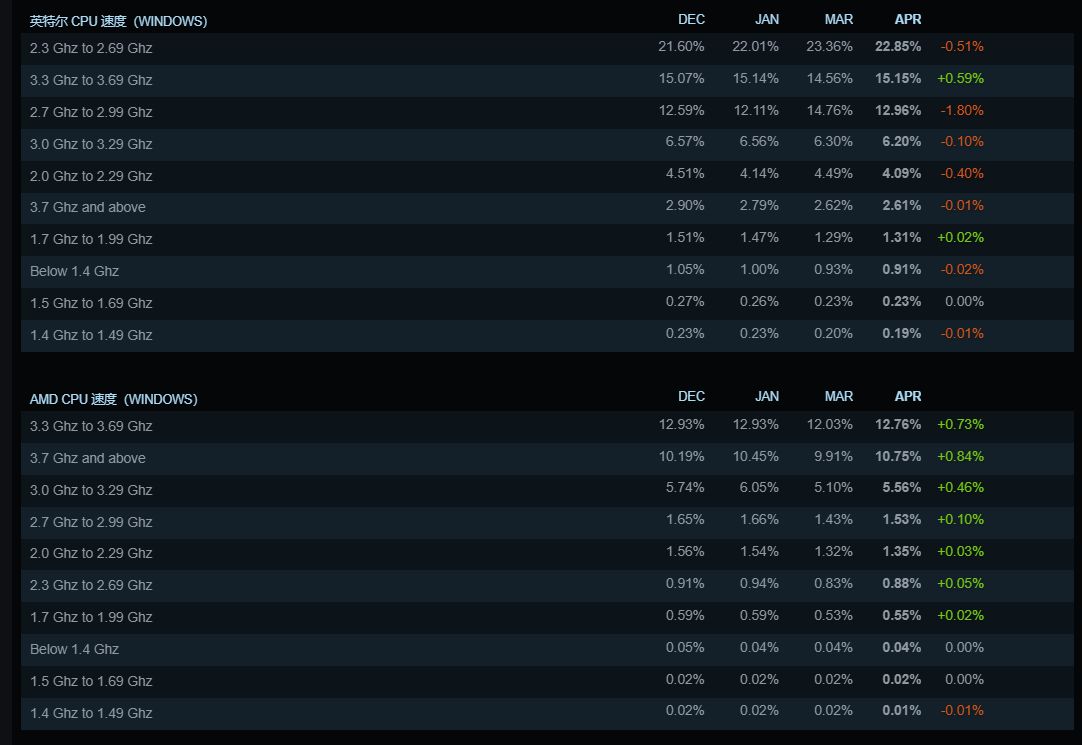Select Intel's 2.3 Ghz to 2.69 Ghz row
1082x745 pixels.
pyautogui.click(x=91, y=48)
